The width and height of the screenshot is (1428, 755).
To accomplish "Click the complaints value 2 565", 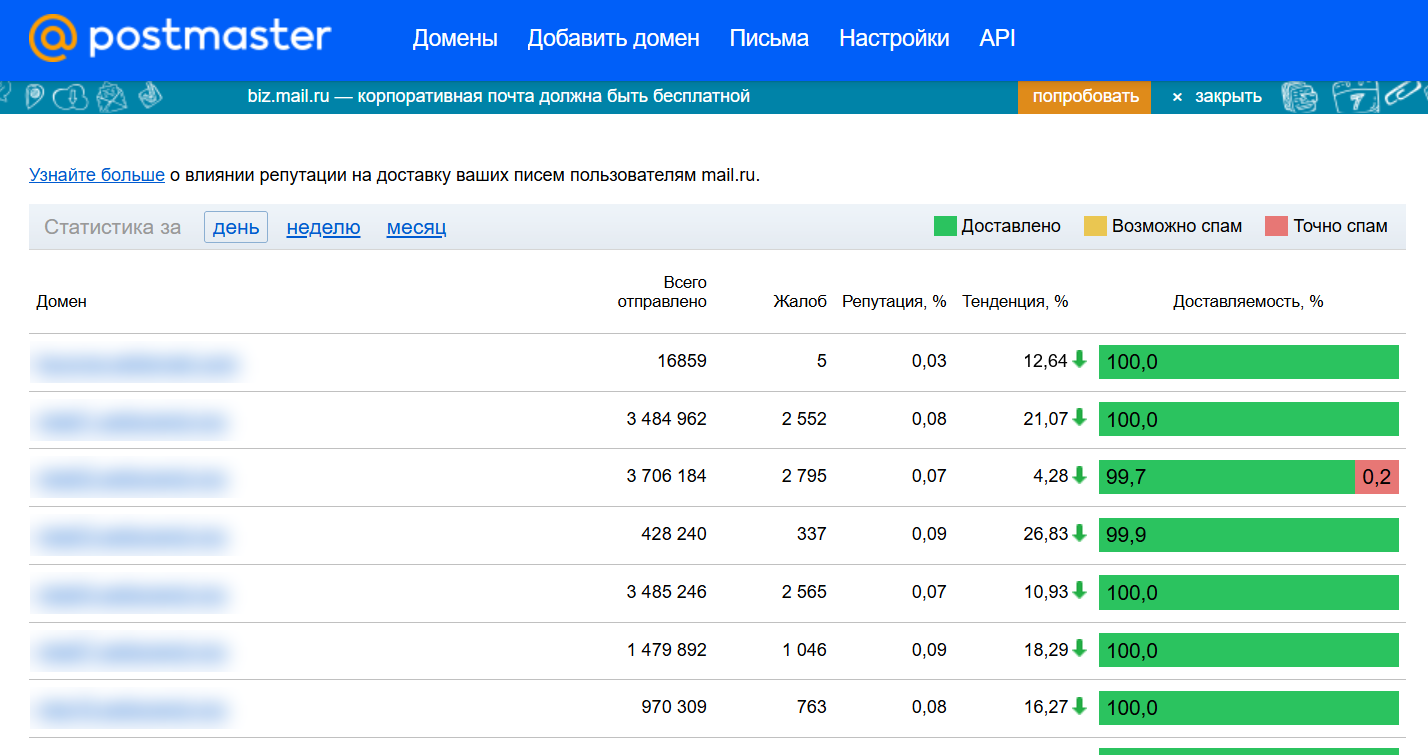I will pyautogui.click(x=804, y=592).
